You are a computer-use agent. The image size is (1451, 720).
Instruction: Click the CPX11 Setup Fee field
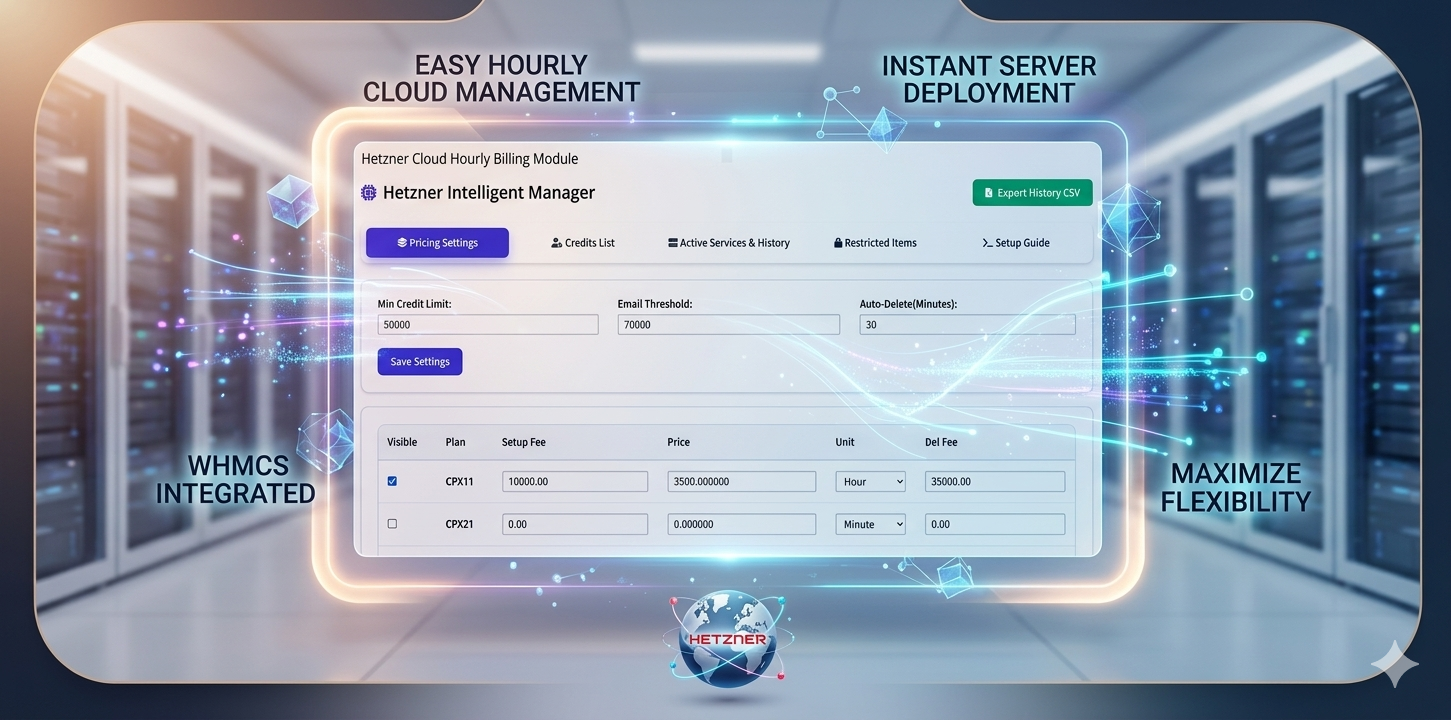click(575, 481)
